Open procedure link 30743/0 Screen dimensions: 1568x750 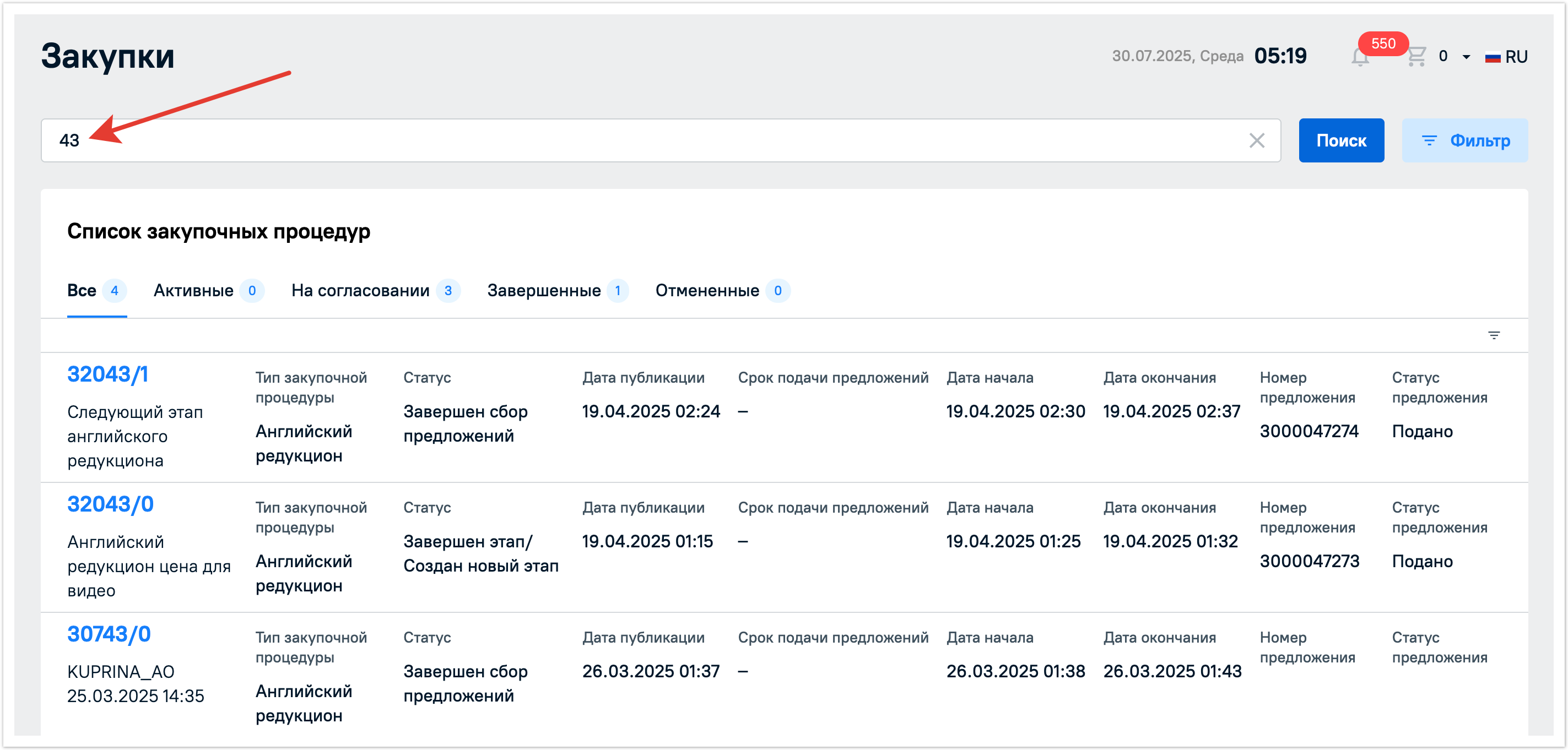coord(109,634)
